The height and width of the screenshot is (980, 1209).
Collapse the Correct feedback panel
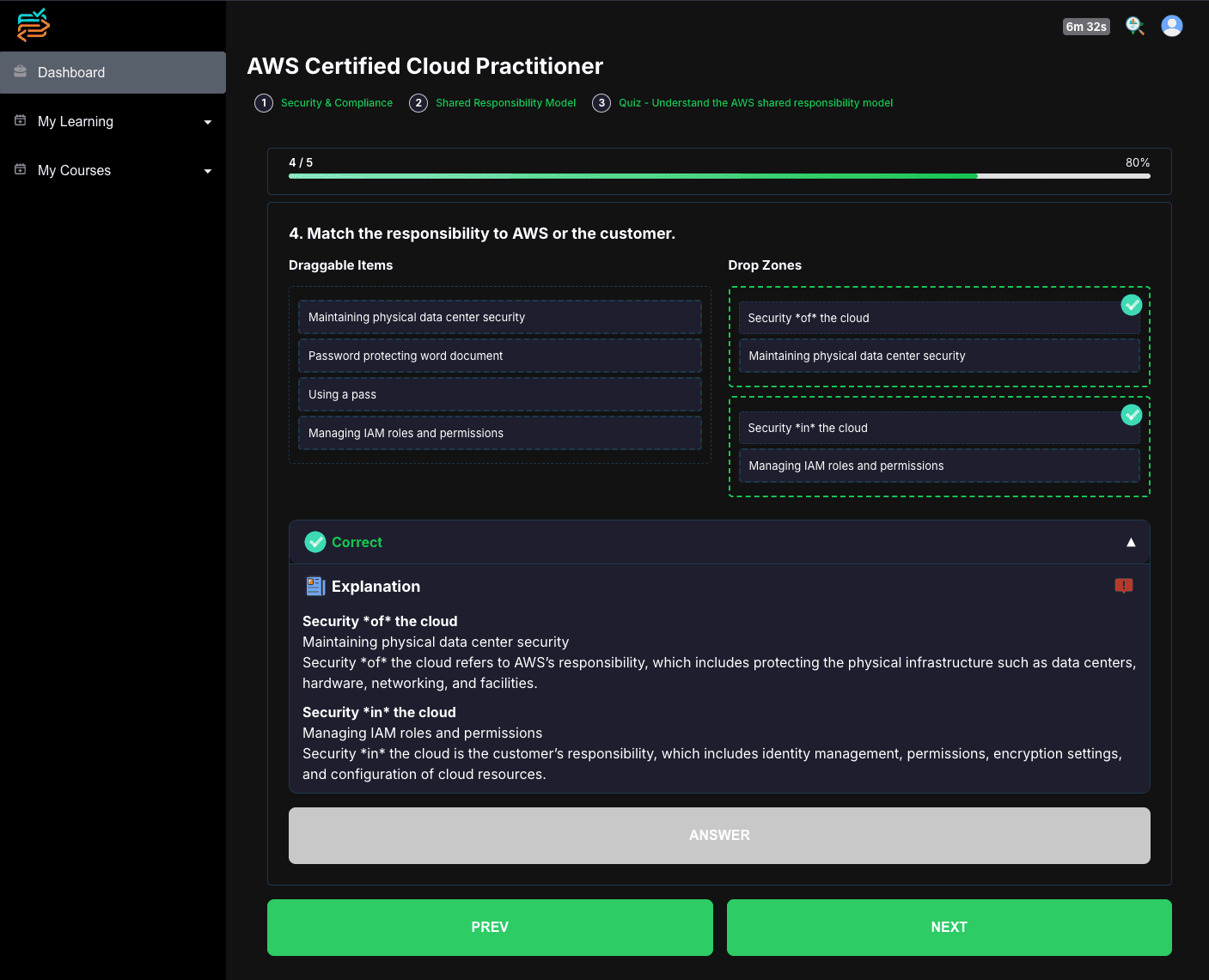click(1131, 542)
